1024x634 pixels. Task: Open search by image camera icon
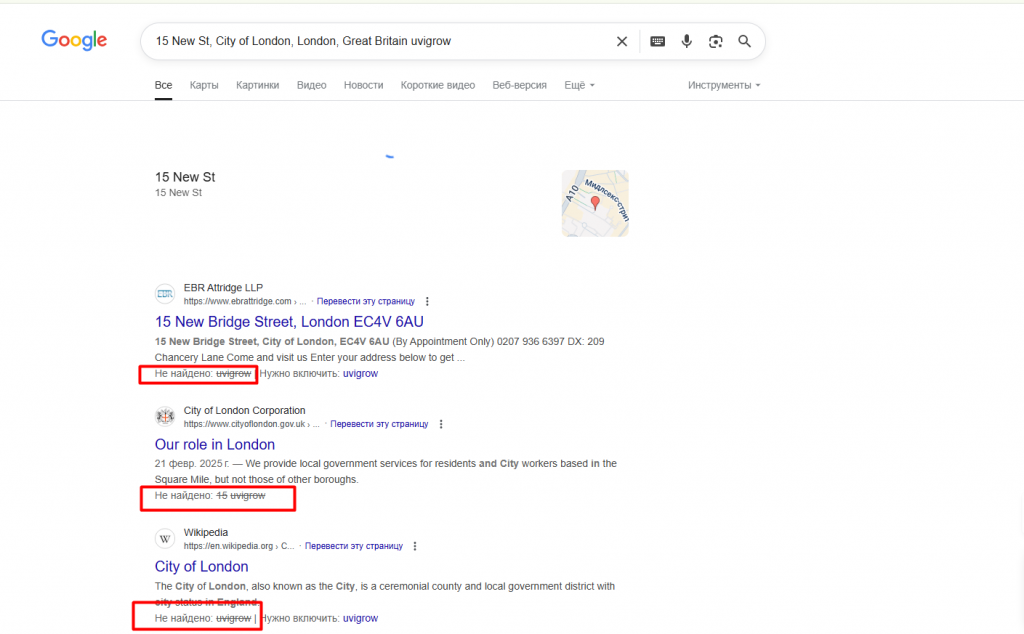click(716, 41)
